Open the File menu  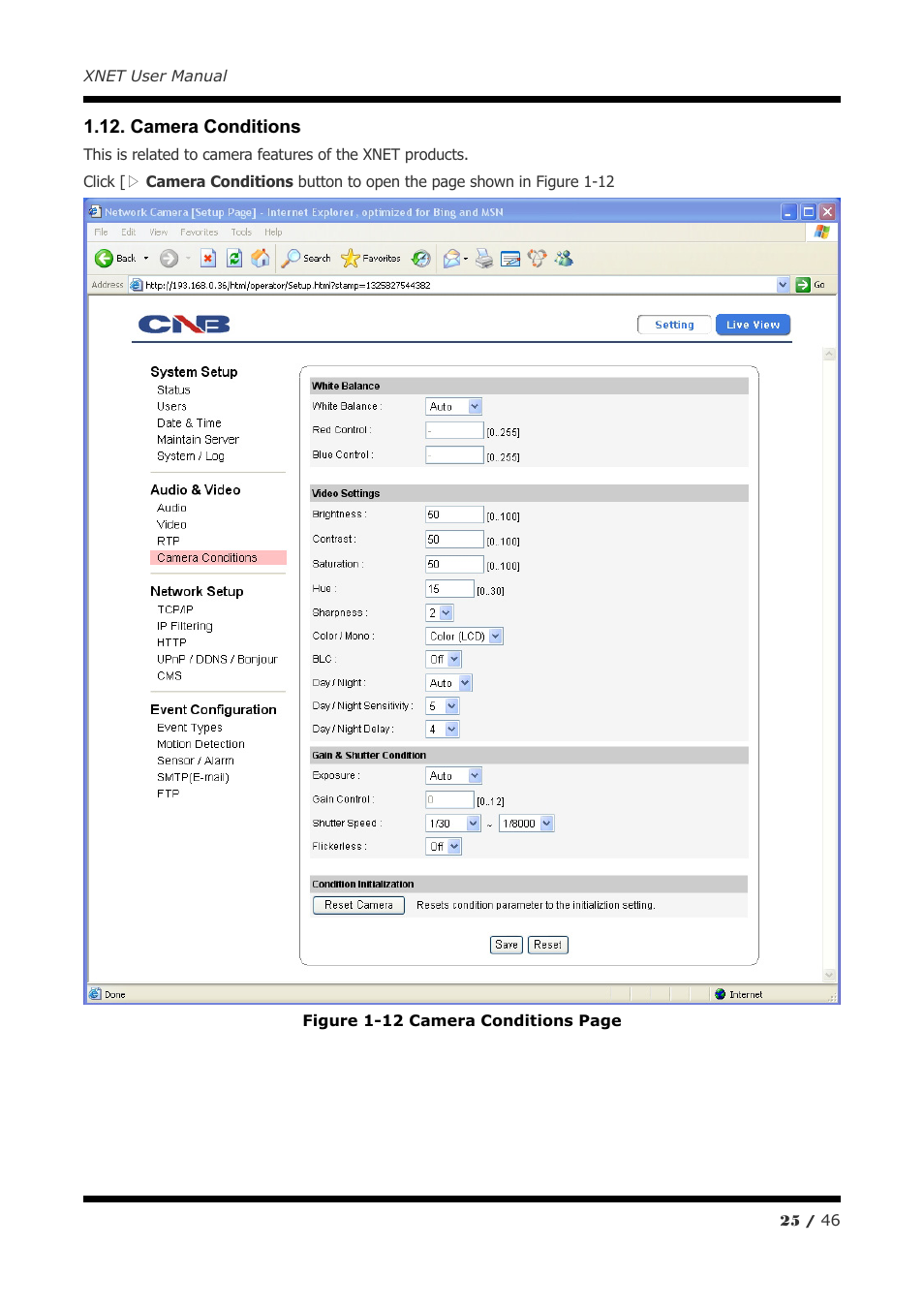click(101, 233)
